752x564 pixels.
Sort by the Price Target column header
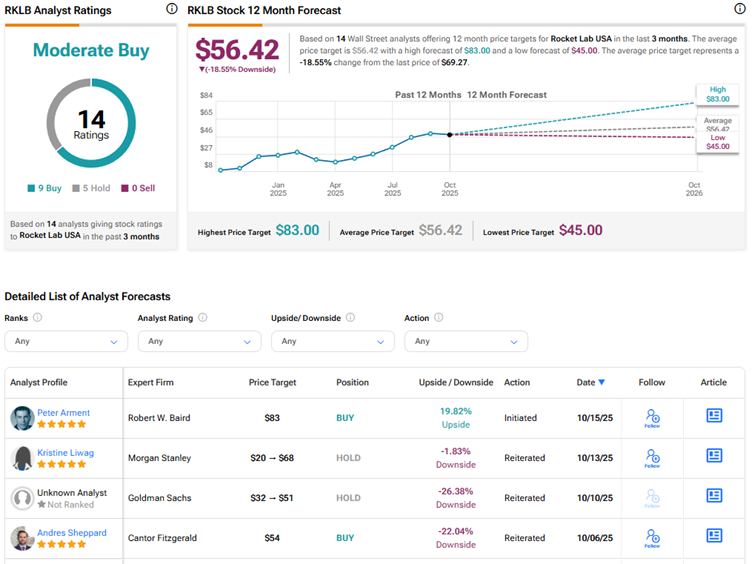(x=272, y=382)
